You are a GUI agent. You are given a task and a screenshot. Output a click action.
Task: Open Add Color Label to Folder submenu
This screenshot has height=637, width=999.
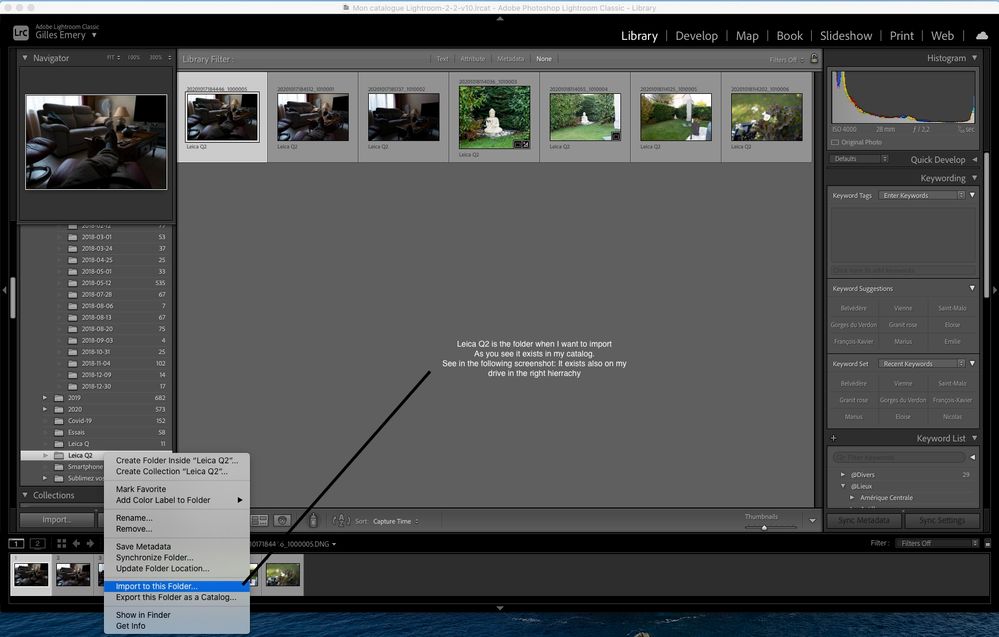tap(176, 500)
